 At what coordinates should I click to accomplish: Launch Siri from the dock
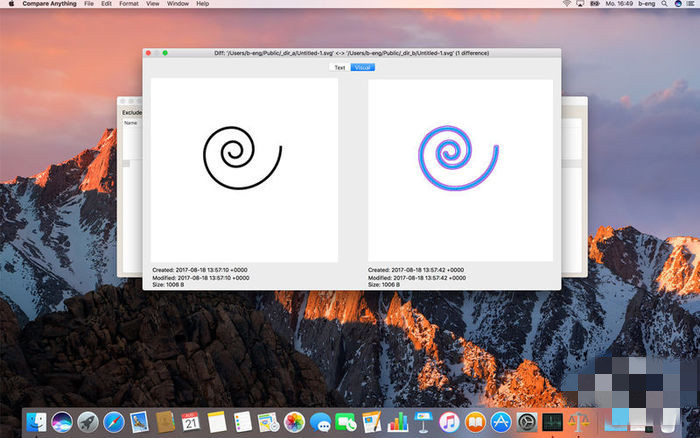tap(62, 422)
